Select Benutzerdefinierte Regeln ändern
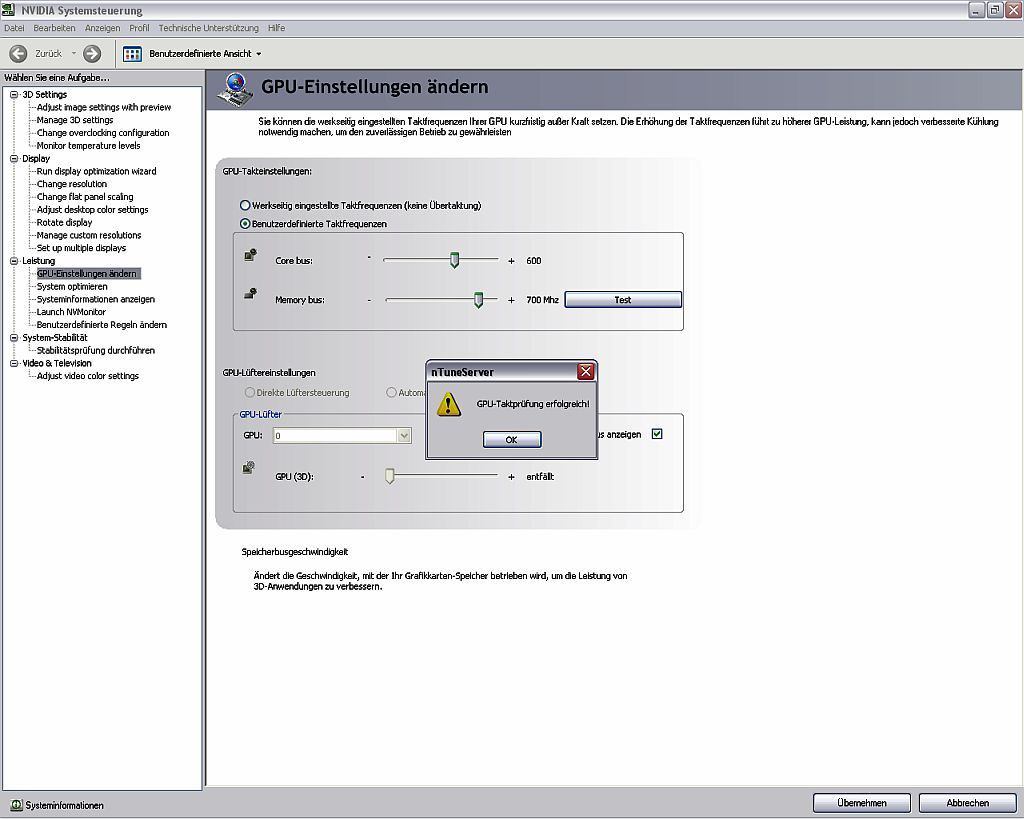The height and width of the screenshot is (819, 1024). 102,325
